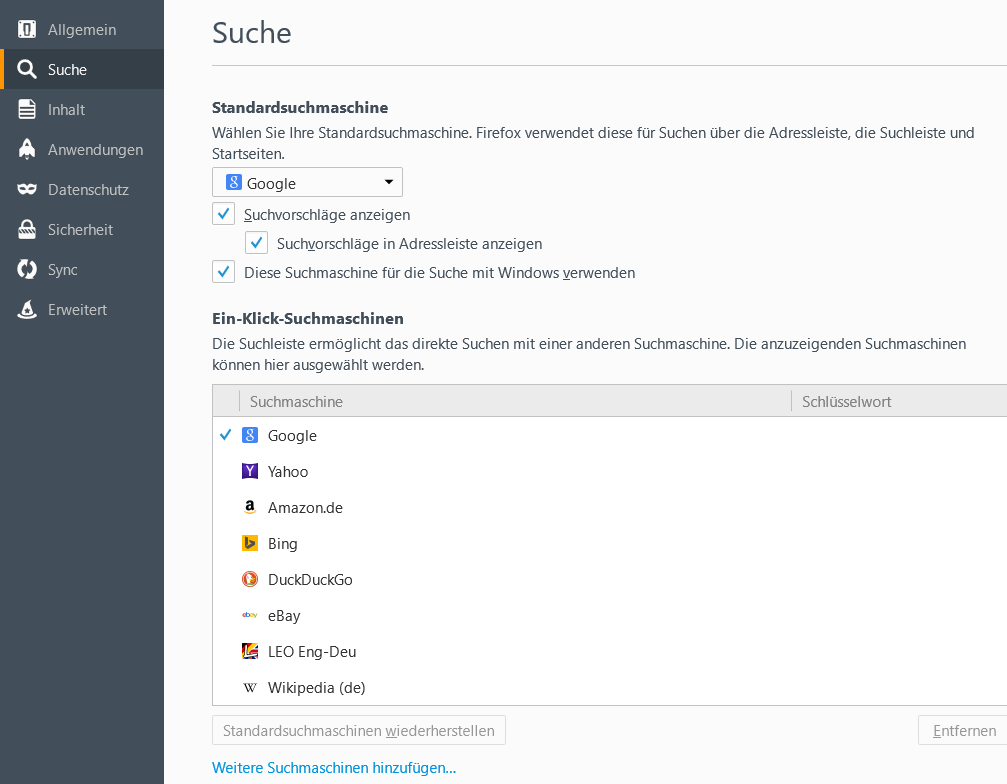This screenshot has width=1007, height=784.
Task: Sort by the Suchmaschine column header
Action: tap(514, 401)
